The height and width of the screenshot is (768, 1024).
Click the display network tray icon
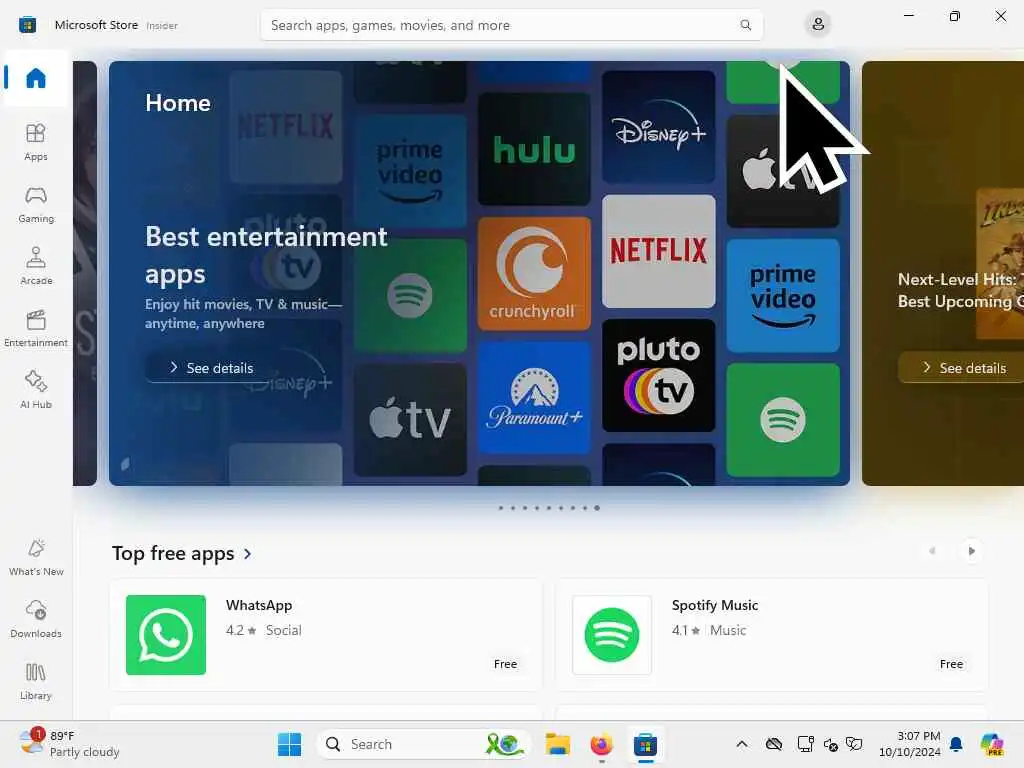[x=805, y=744]
